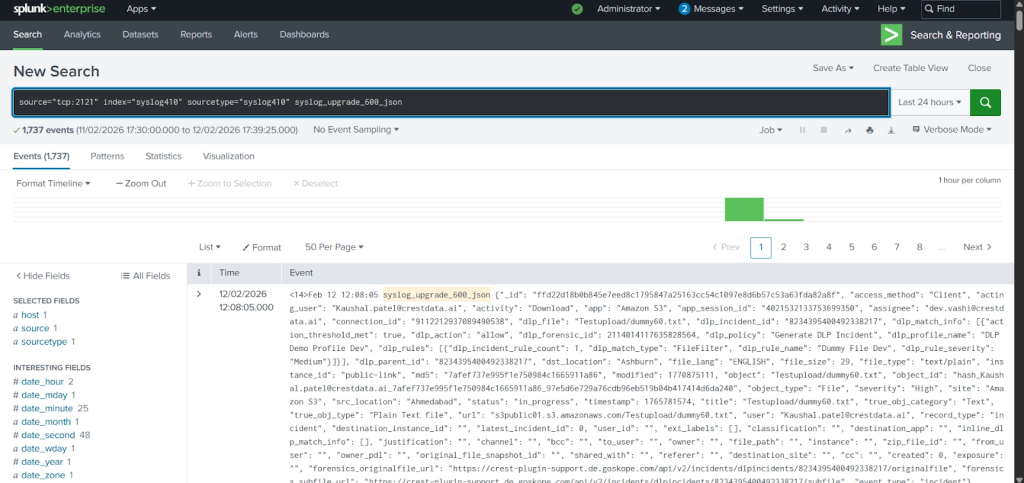This screenshot has width=1024, height=483.
Task: Change the Verbose Mode search mode
Action: 952,130
